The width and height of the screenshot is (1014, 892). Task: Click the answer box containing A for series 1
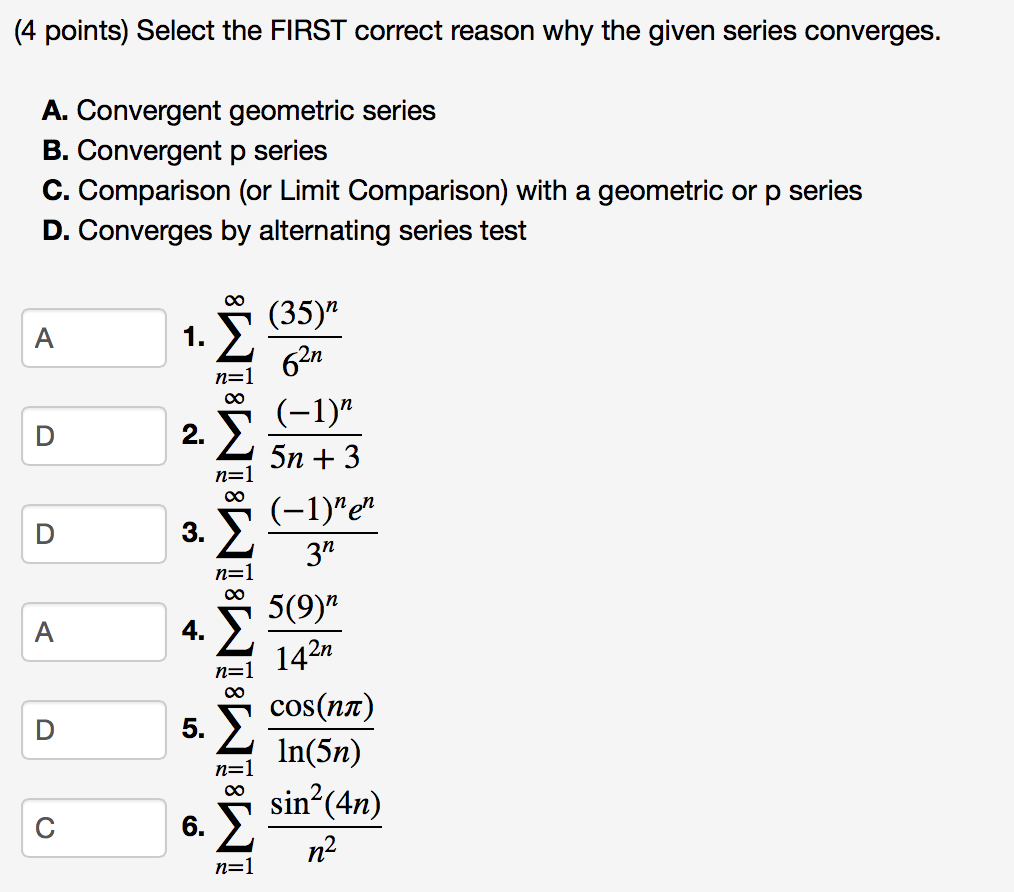tap(93, 338)
